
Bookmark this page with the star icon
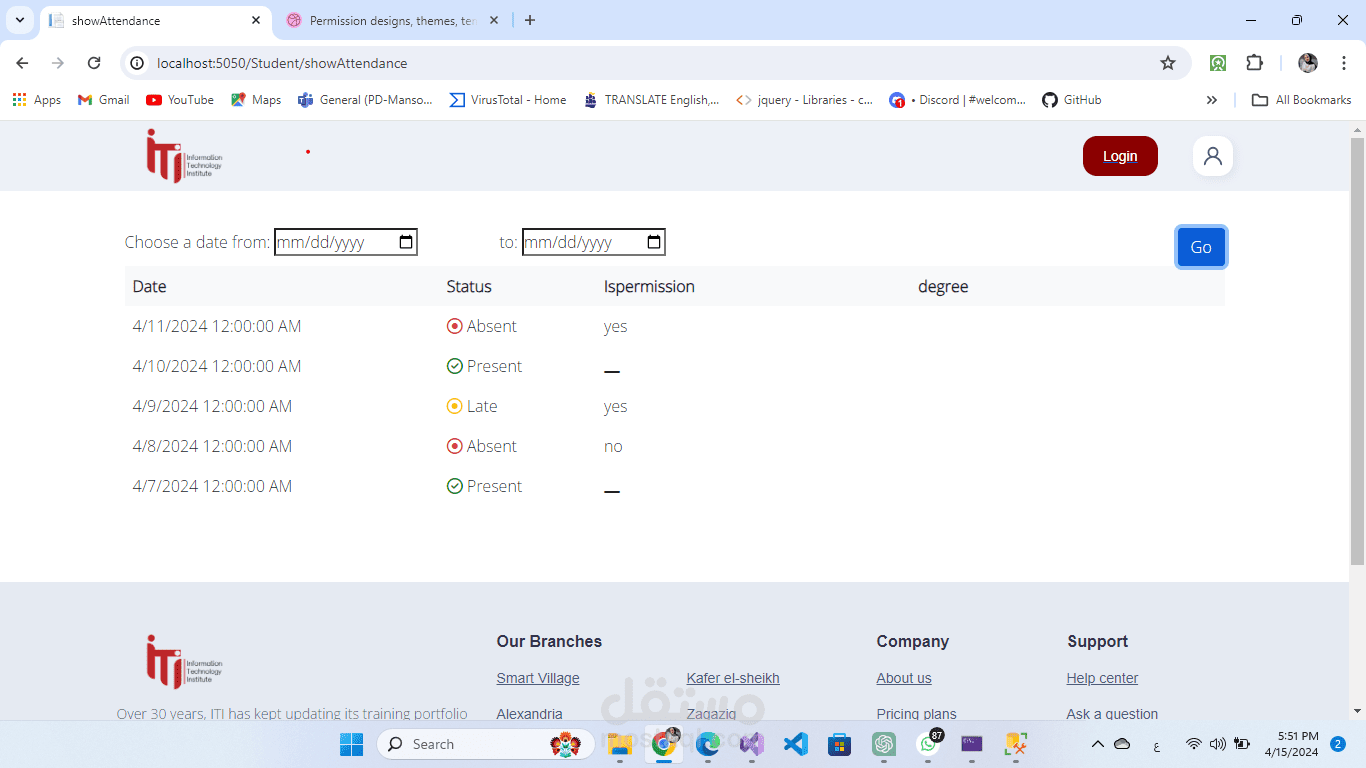[1168, 63]
